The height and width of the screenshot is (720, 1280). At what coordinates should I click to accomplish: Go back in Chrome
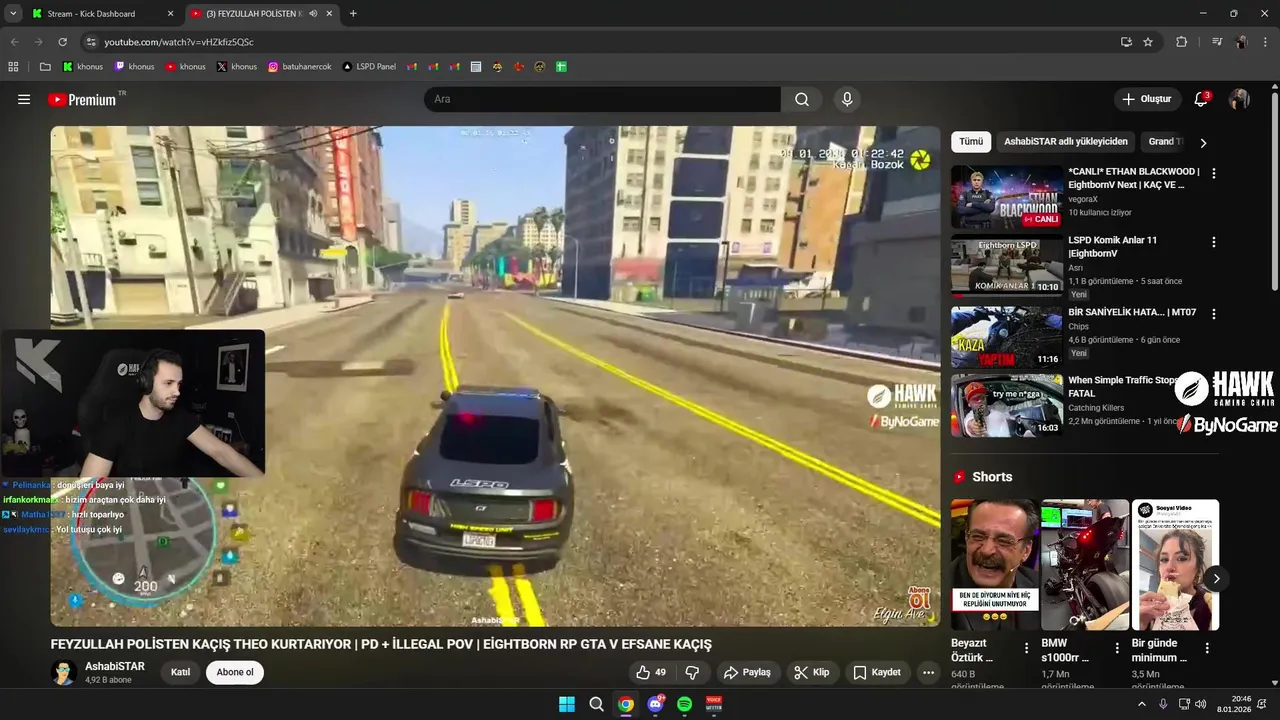pos(14,42)
